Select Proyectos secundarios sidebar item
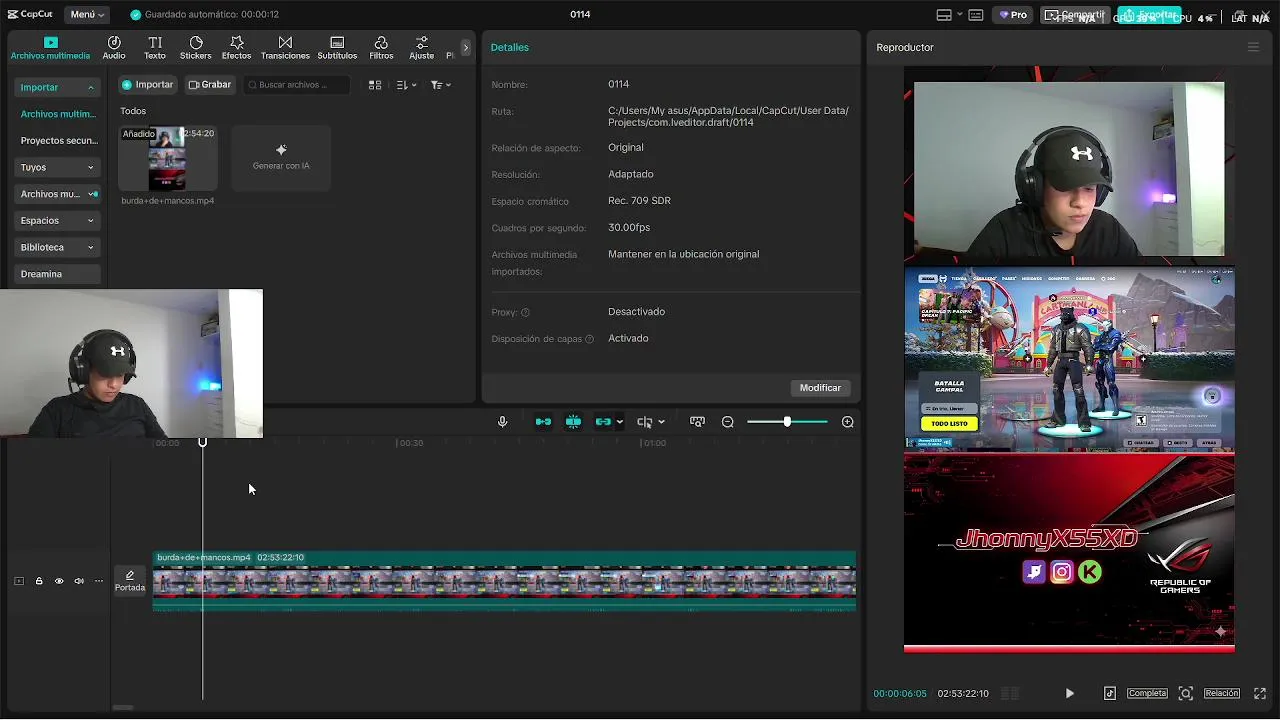The height and width of the screenshot is (720, 1280). [x=57, y=141]
